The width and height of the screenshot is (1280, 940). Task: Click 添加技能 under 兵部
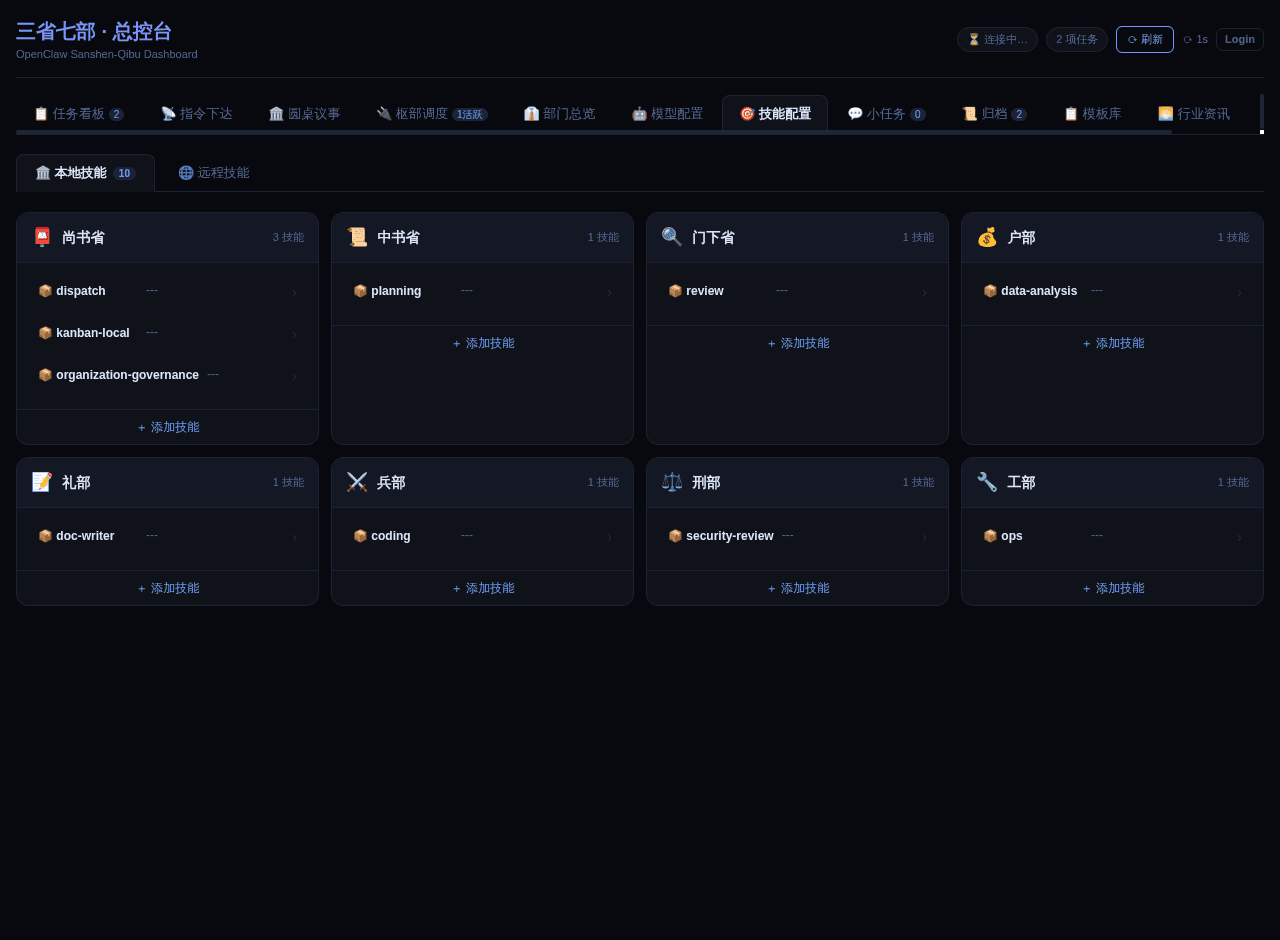click(483, 588)
